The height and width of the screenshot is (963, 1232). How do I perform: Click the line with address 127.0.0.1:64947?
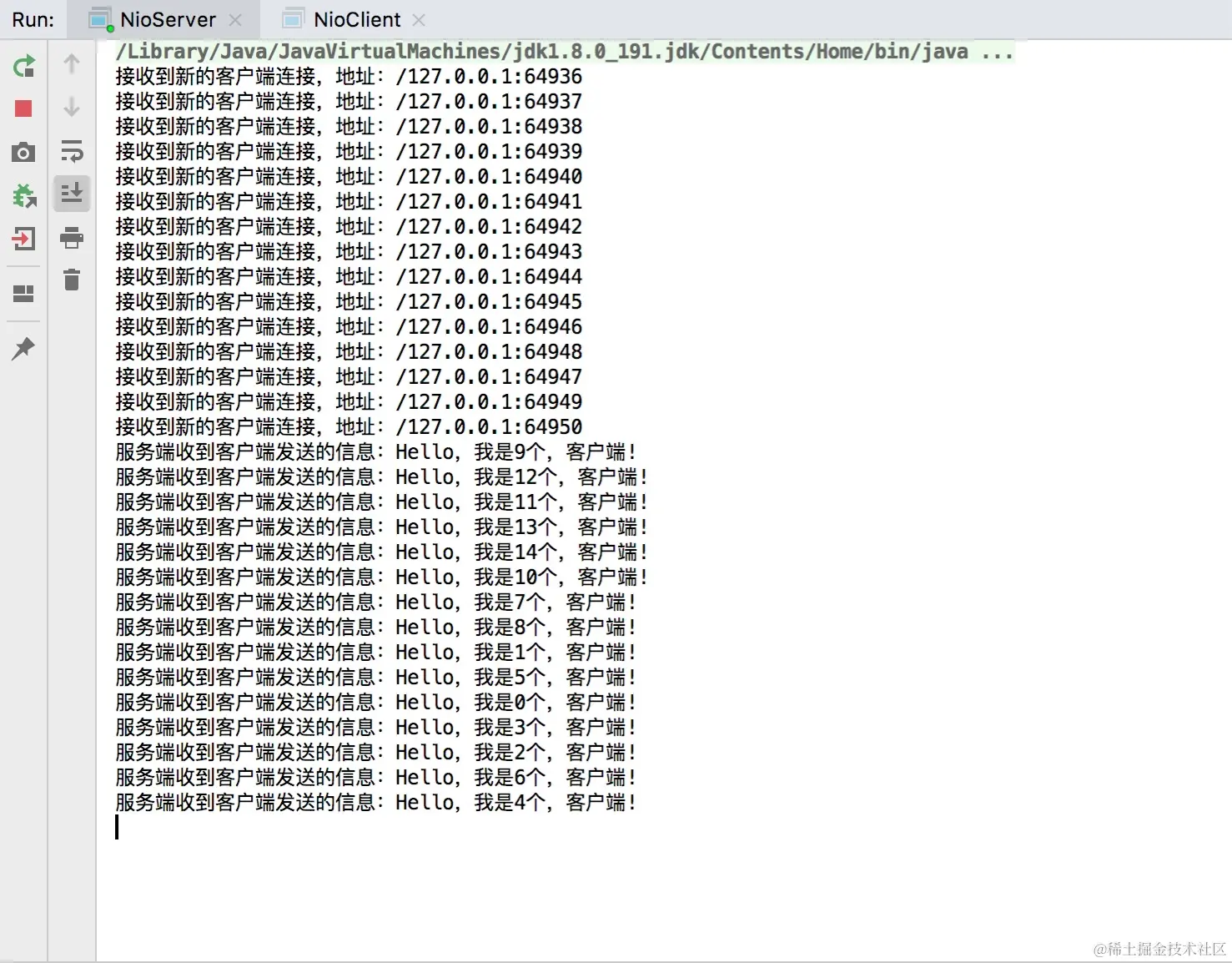(349, 377)
